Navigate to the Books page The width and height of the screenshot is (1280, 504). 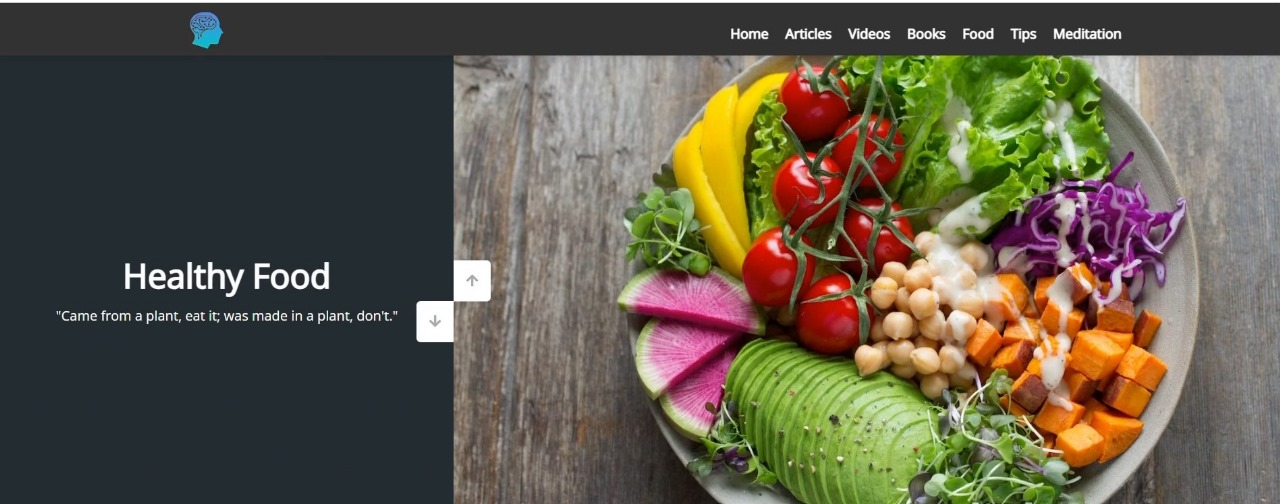pos(926,34)
